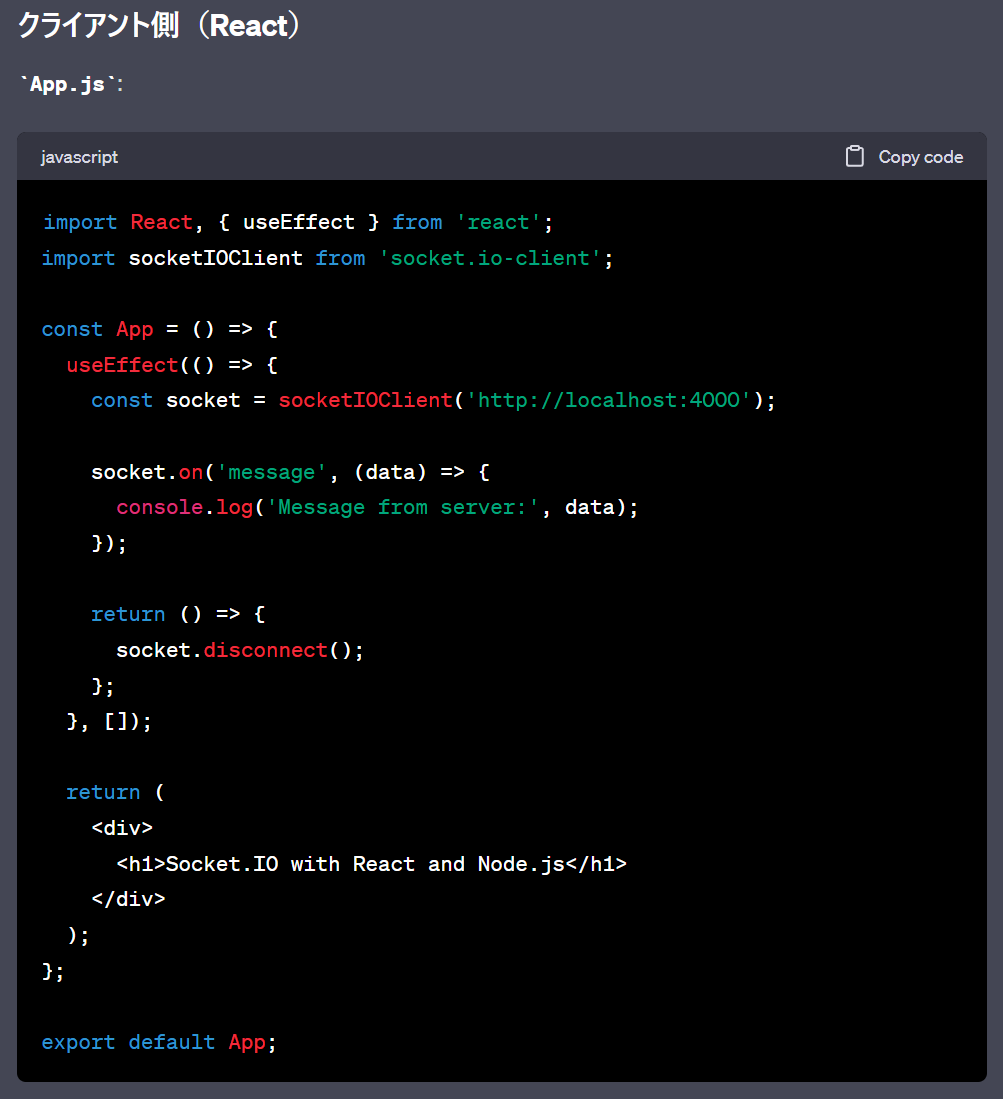The height and width of the screenshot is (1099, 1003).
Task: Click the socket.disconnect() line
Action: (x=240, y=650)
